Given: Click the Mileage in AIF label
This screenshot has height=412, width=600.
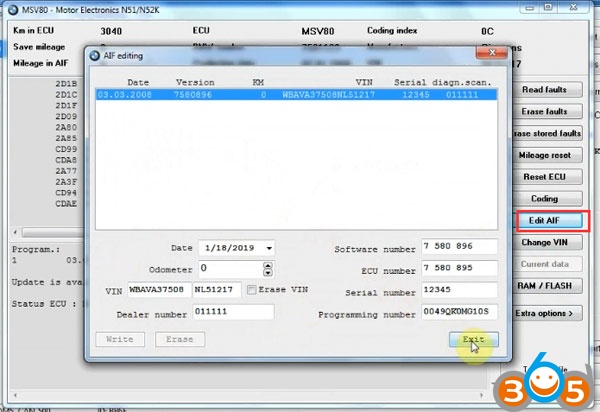Looking at the screenshot, I should coord(41,63).
